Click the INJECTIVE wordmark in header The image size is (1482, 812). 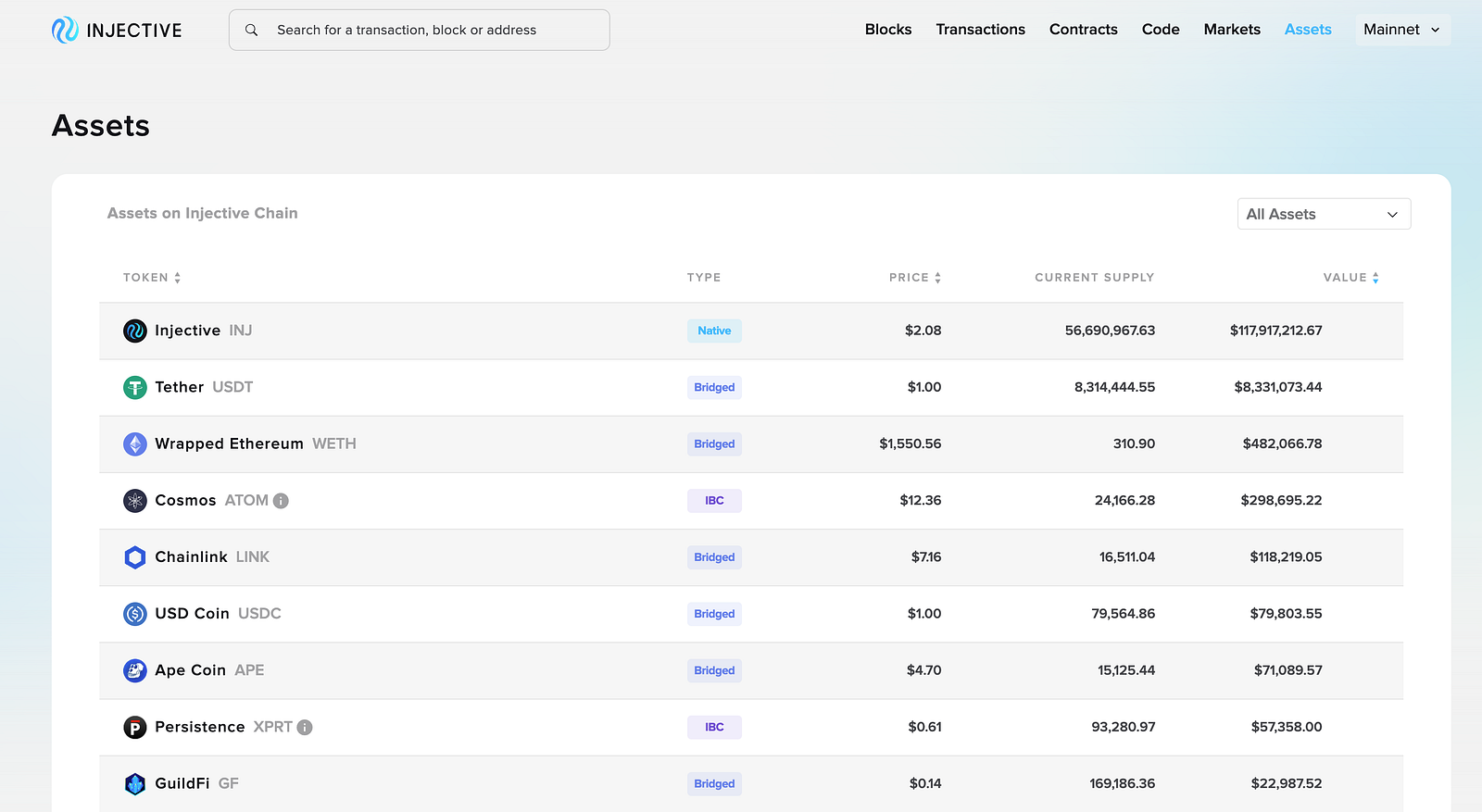click(134, 31)
